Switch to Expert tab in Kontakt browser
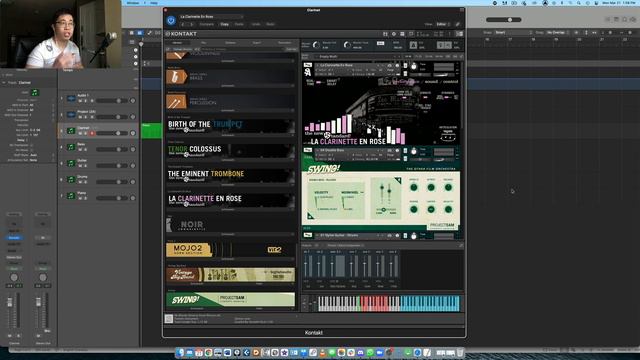640x360 pixels. coord(257,42)
